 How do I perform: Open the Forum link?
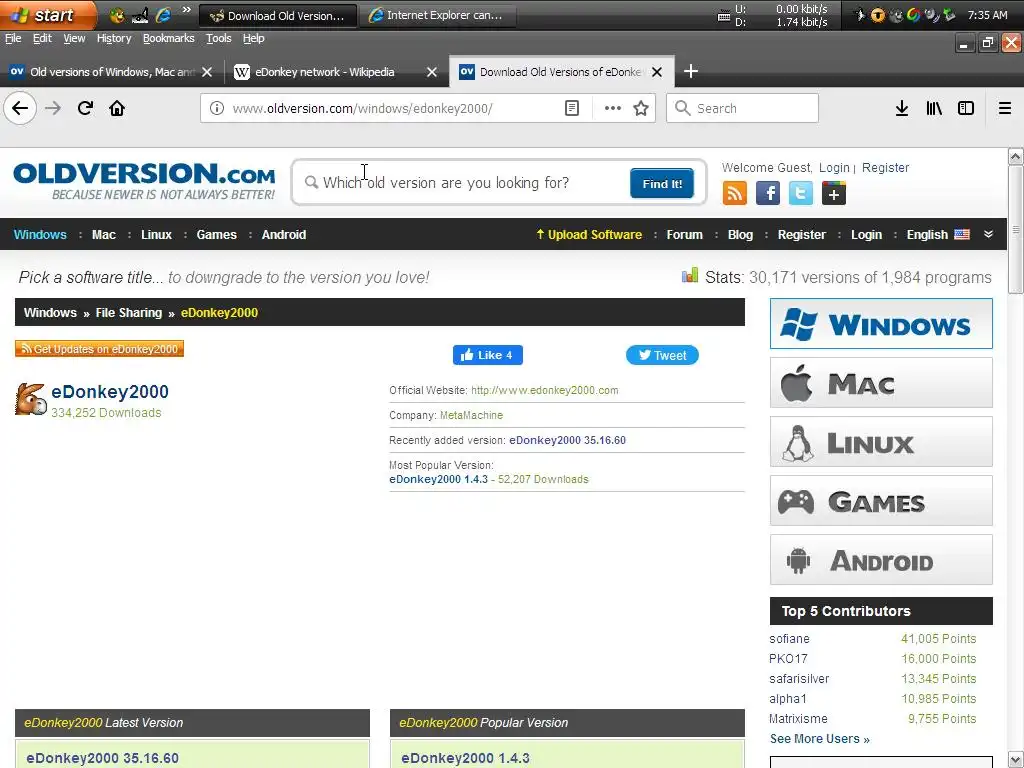point(684,234)
